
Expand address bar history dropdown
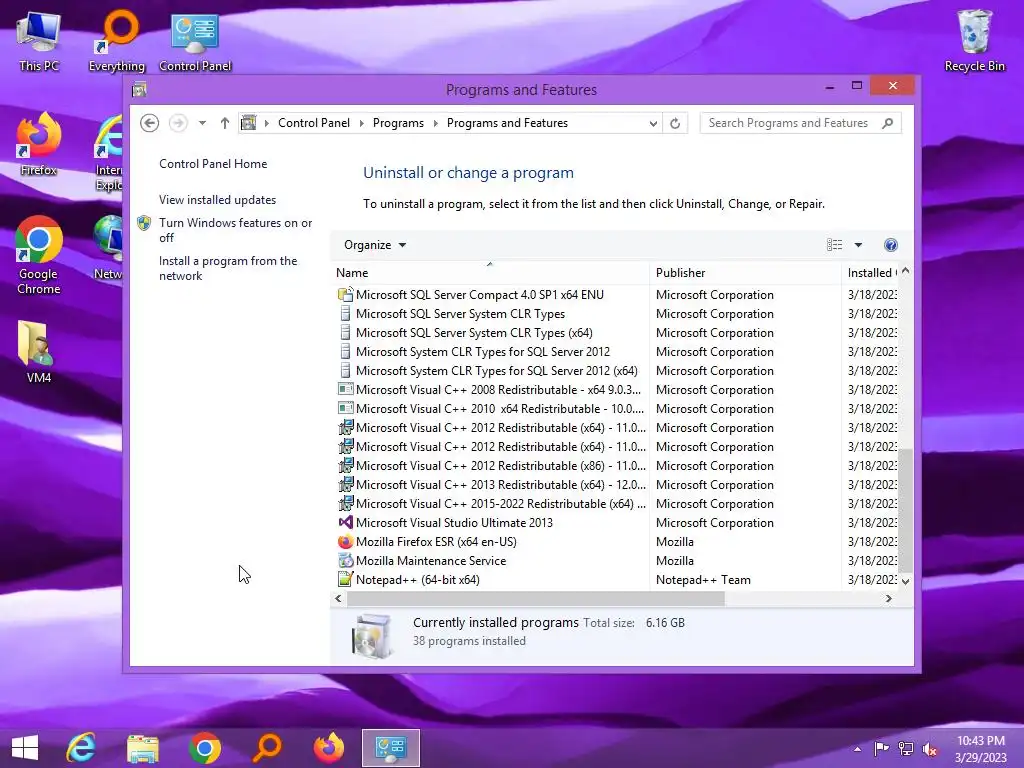pyautogui.click(x=652, y=123)
